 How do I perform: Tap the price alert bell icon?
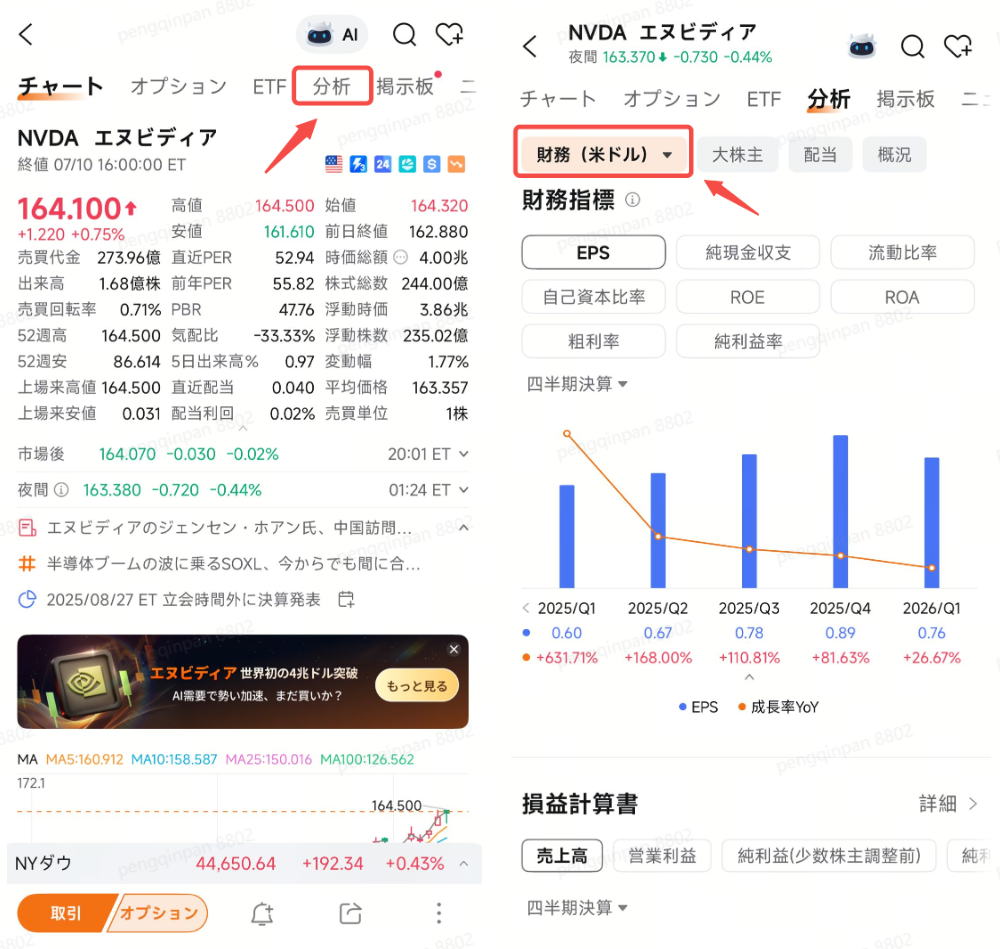point(261,913)
